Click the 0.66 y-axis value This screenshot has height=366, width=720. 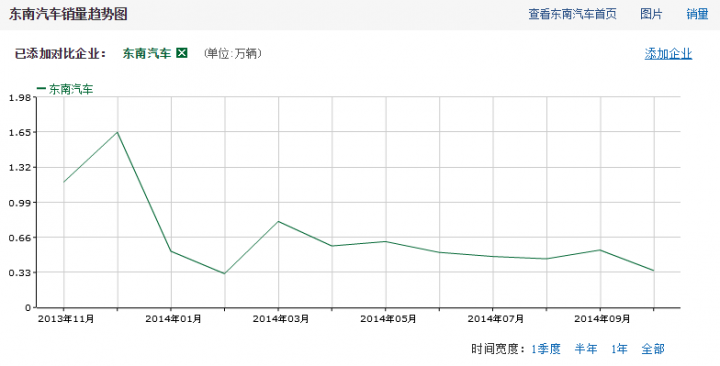(20, 237)
